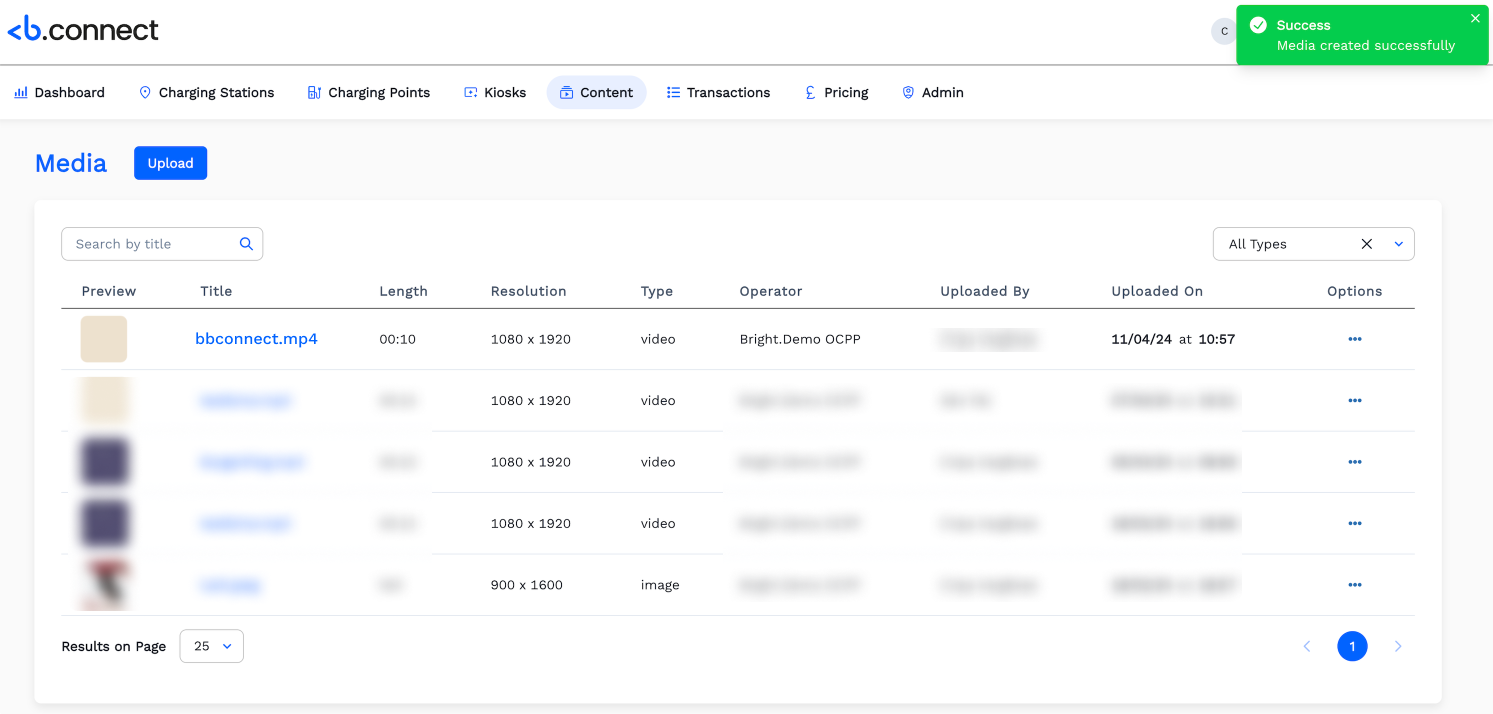Open the Transactions tab
Screen dimensions: 1493x714
tap(718, 92)
